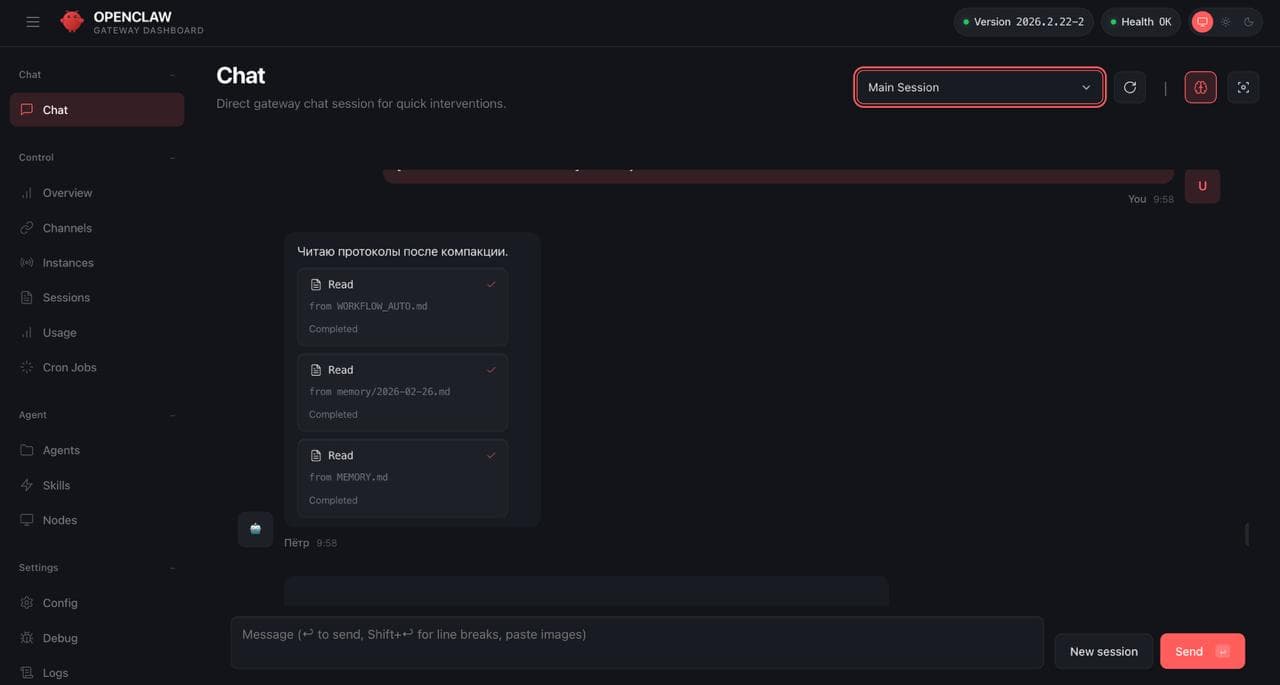The width and height of the screenshot is (1280, 685).
Task: Refresh the current chat session
Action: click(1129, 87)
